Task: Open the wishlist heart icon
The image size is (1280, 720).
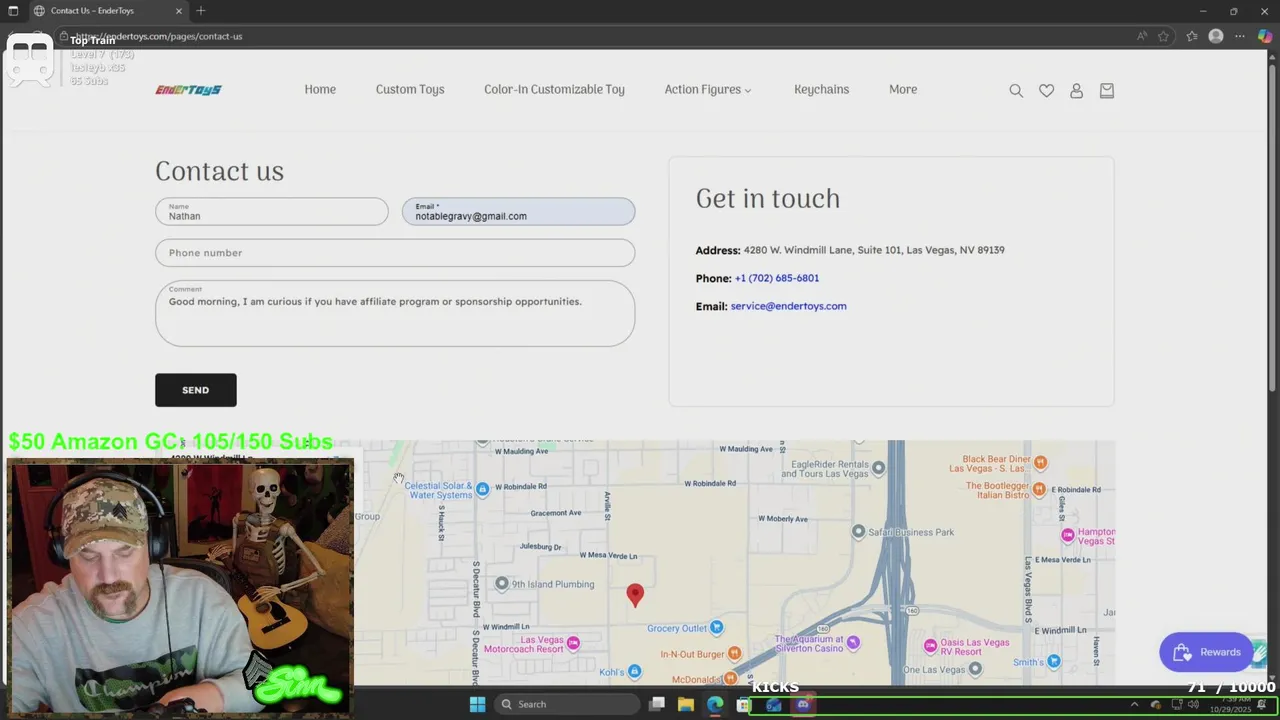Action: point(1046,90)
